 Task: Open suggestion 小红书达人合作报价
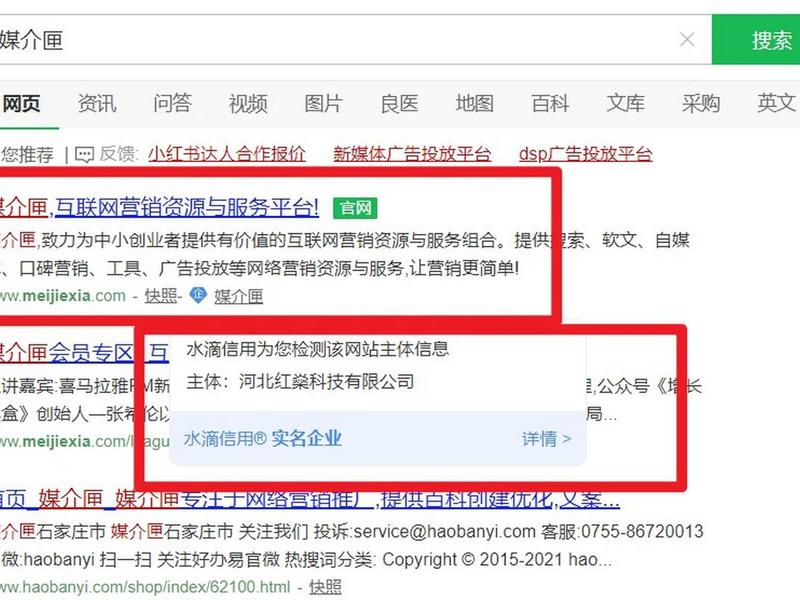[227, 154]
